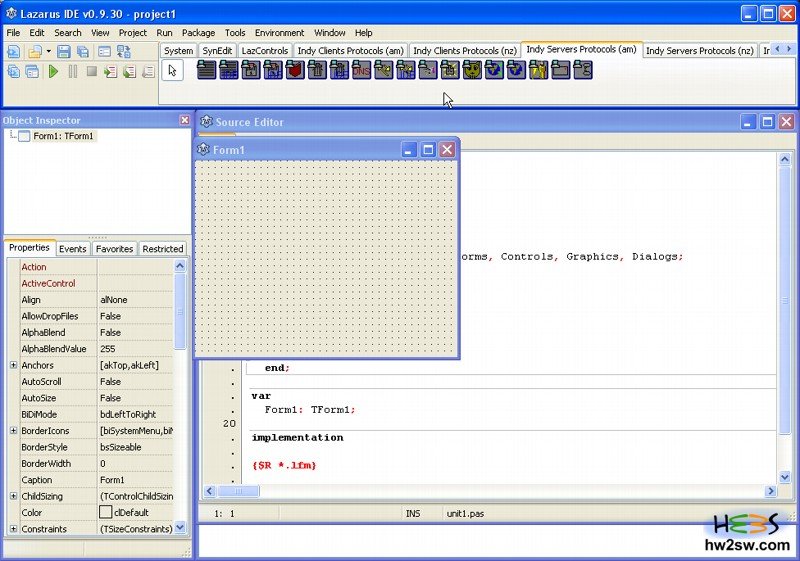Switch to the System palette tab
This screenshot has height=561, width=800.
click(179, 50)
